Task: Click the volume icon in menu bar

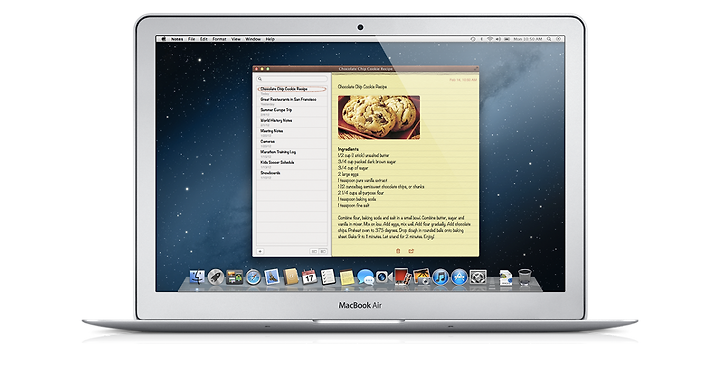Action: point(498,39)
